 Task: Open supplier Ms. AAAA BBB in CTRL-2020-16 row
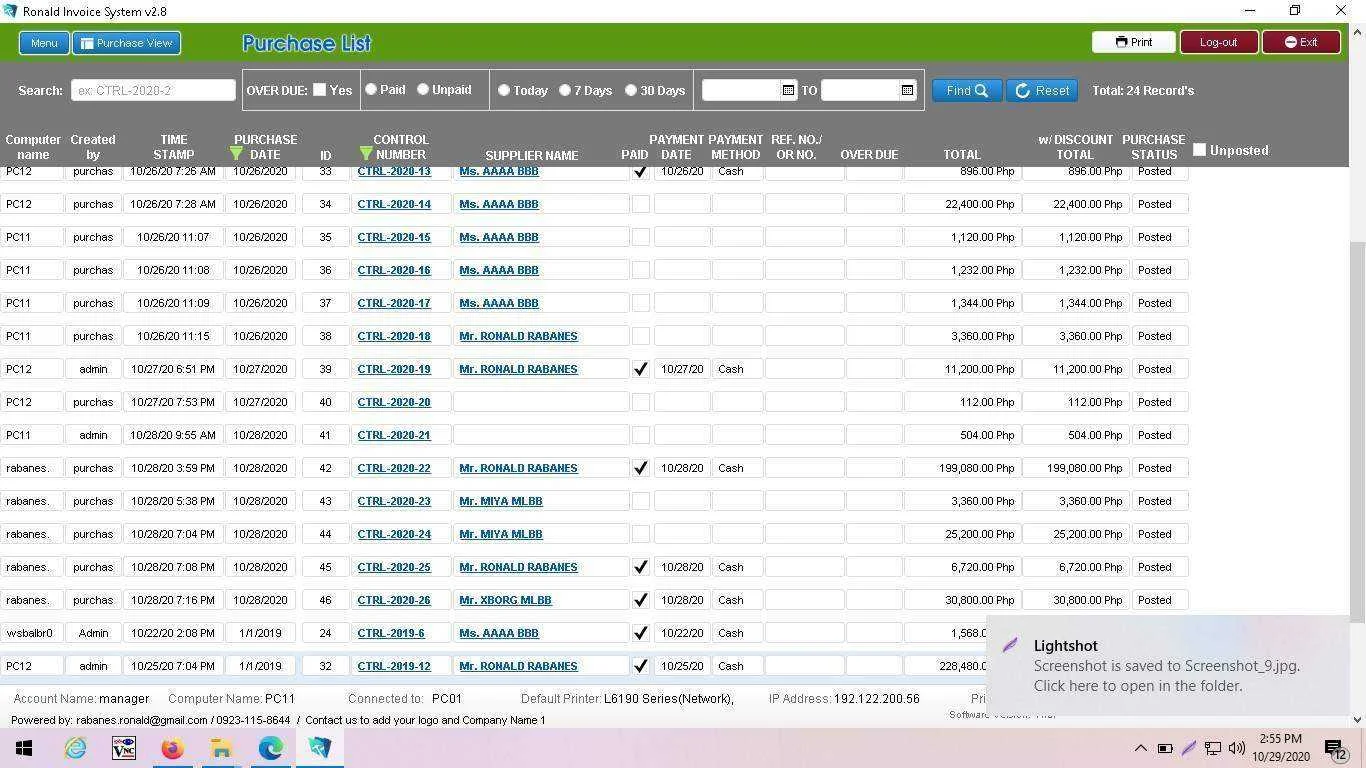pyautogui.click(x=499, y=270)
